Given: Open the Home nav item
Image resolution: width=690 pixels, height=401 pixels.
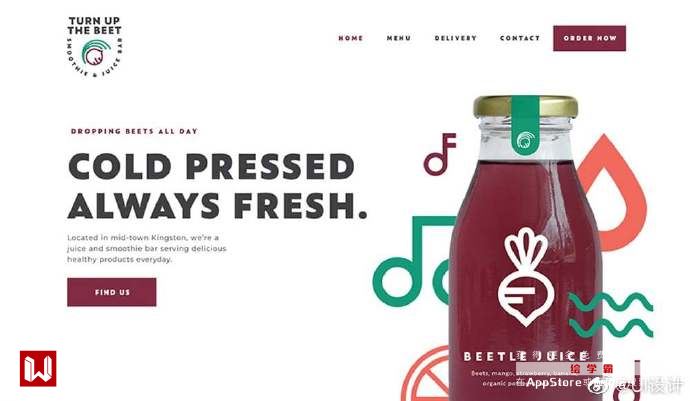Looking at the screenshot, I should pos(351,38).
